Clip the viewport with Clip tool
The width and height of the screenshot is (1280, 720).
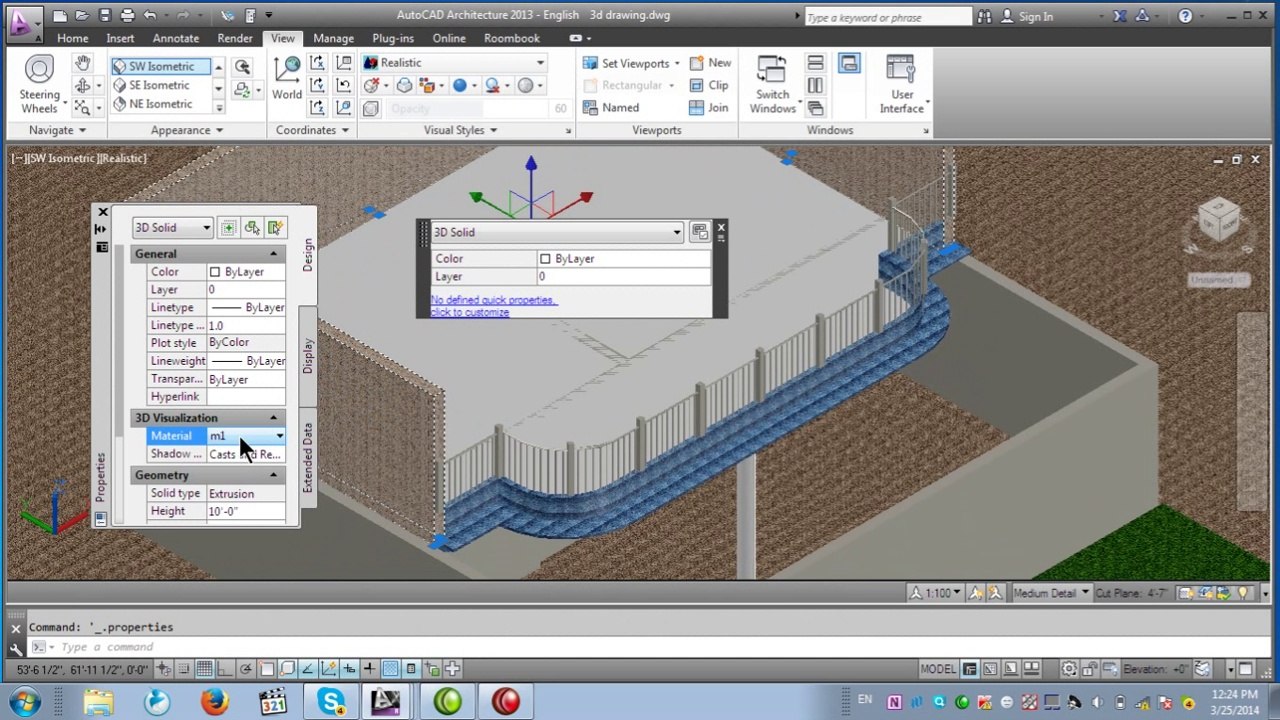709,86
